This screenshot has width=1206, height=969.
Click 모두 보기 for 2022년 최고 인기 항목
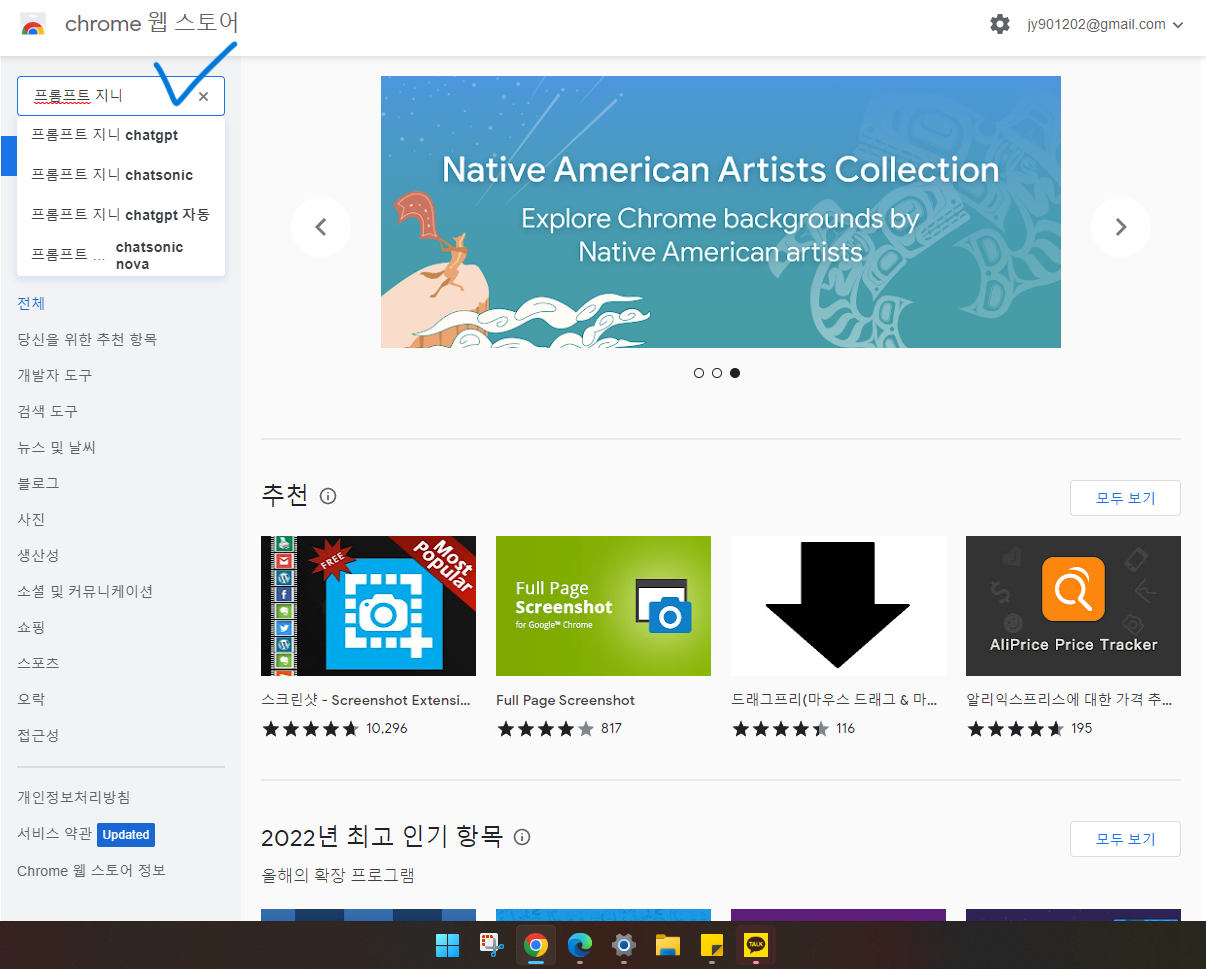click(x=1125, y=839)
